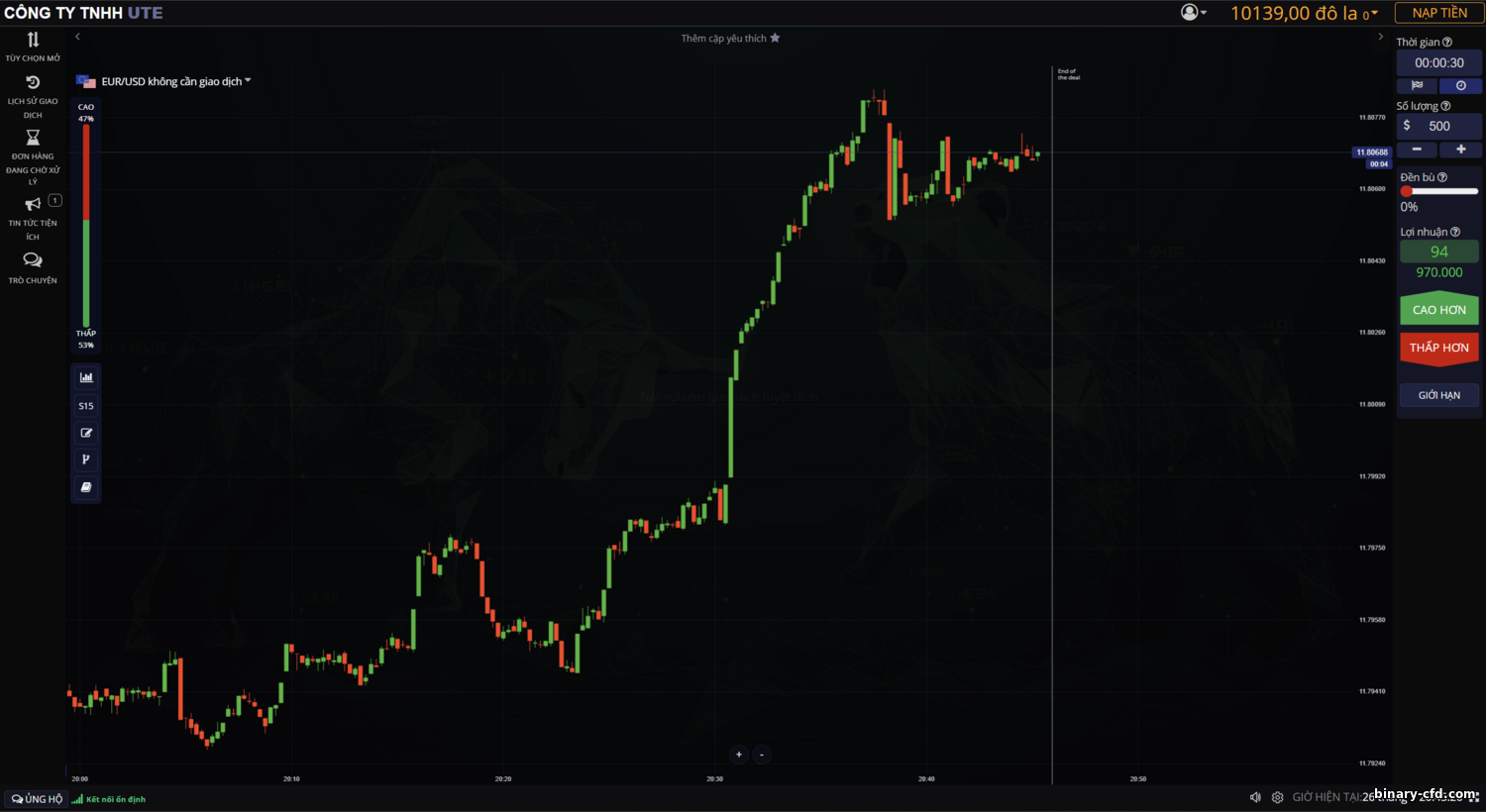This screenshot has width=1486, height=812.
Task: Click the NẠP TIỀN deposit button
Action: pyautogui.click(x=1439, y=13)
